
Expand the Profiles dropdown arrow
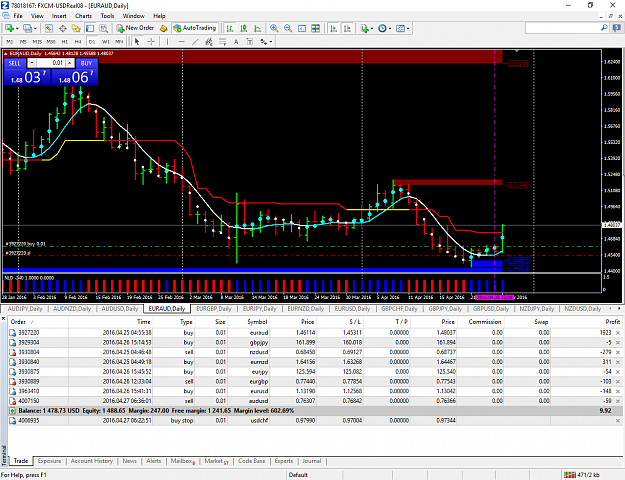(x=35, y=28)
